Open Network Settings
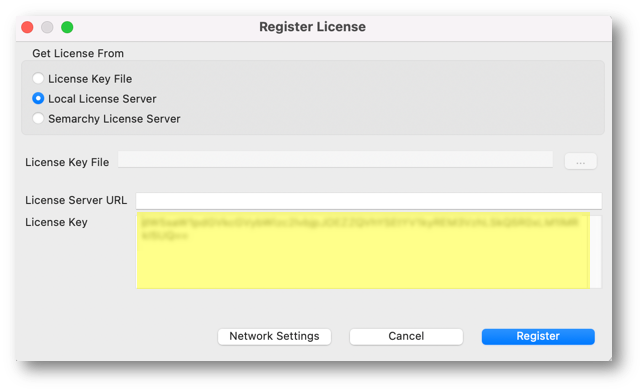This screenshot has width=643, height=392. pos(274,336)
